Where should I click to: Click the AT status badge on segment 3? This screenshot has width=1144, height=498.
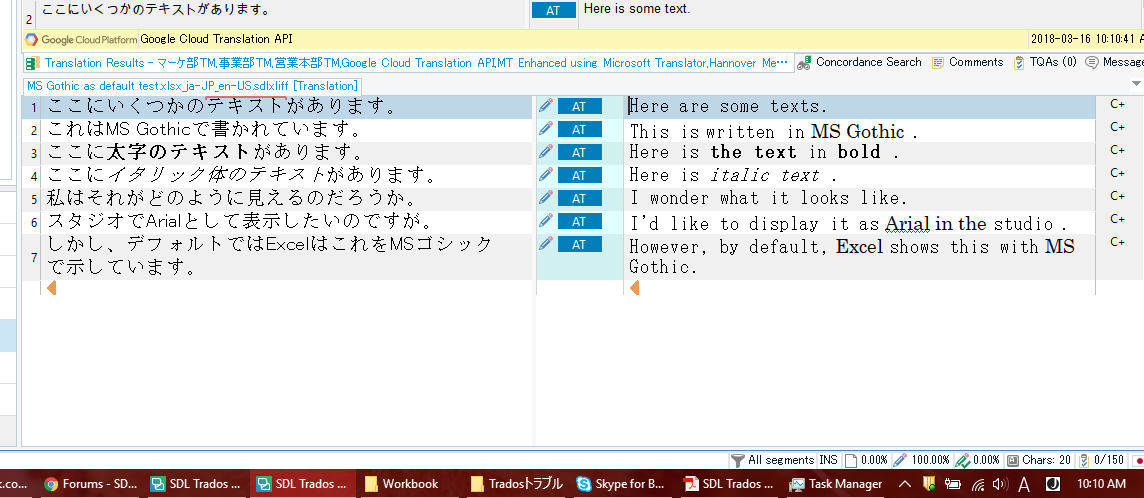(x=579, y=152)
